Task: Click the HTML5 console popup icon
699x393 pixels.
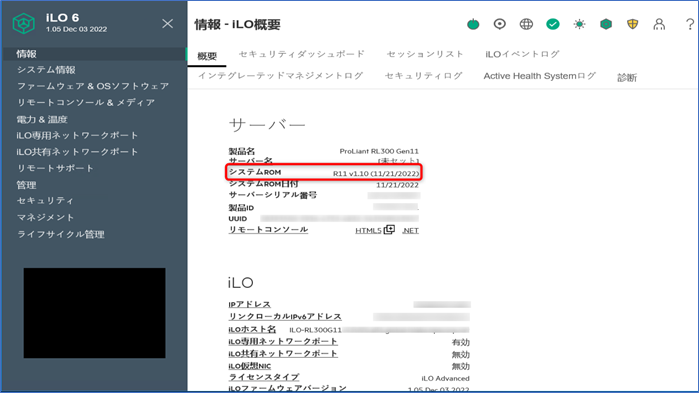Action: pyautogui.click(x=389, y=229)
